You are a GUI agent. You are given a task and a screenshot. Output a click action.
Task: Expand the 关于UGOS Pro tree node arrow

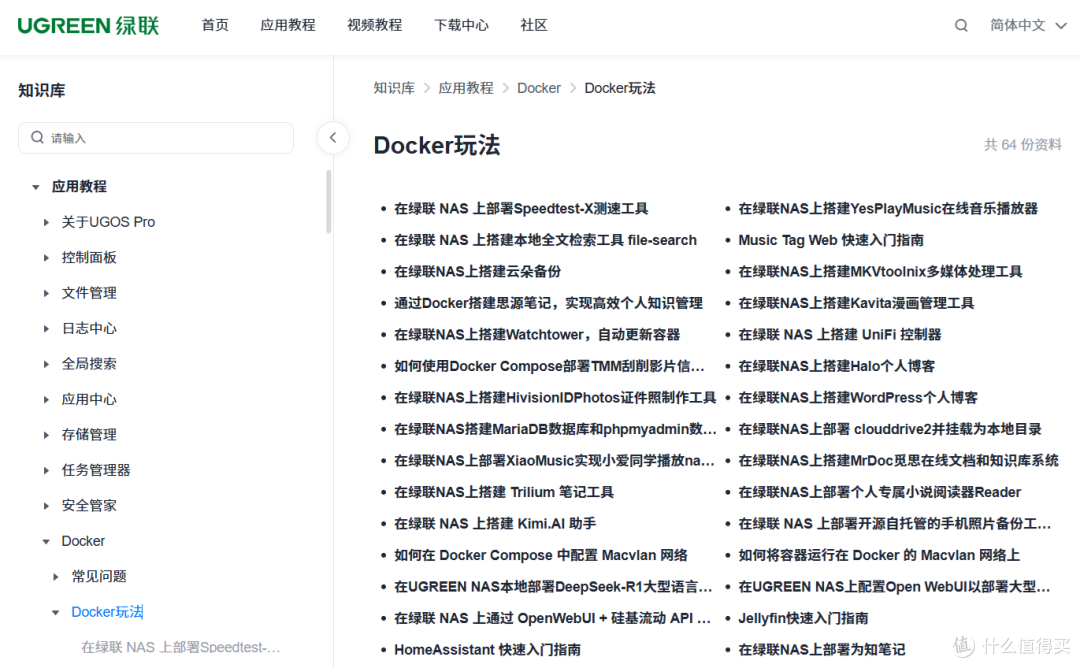[46, 222]
